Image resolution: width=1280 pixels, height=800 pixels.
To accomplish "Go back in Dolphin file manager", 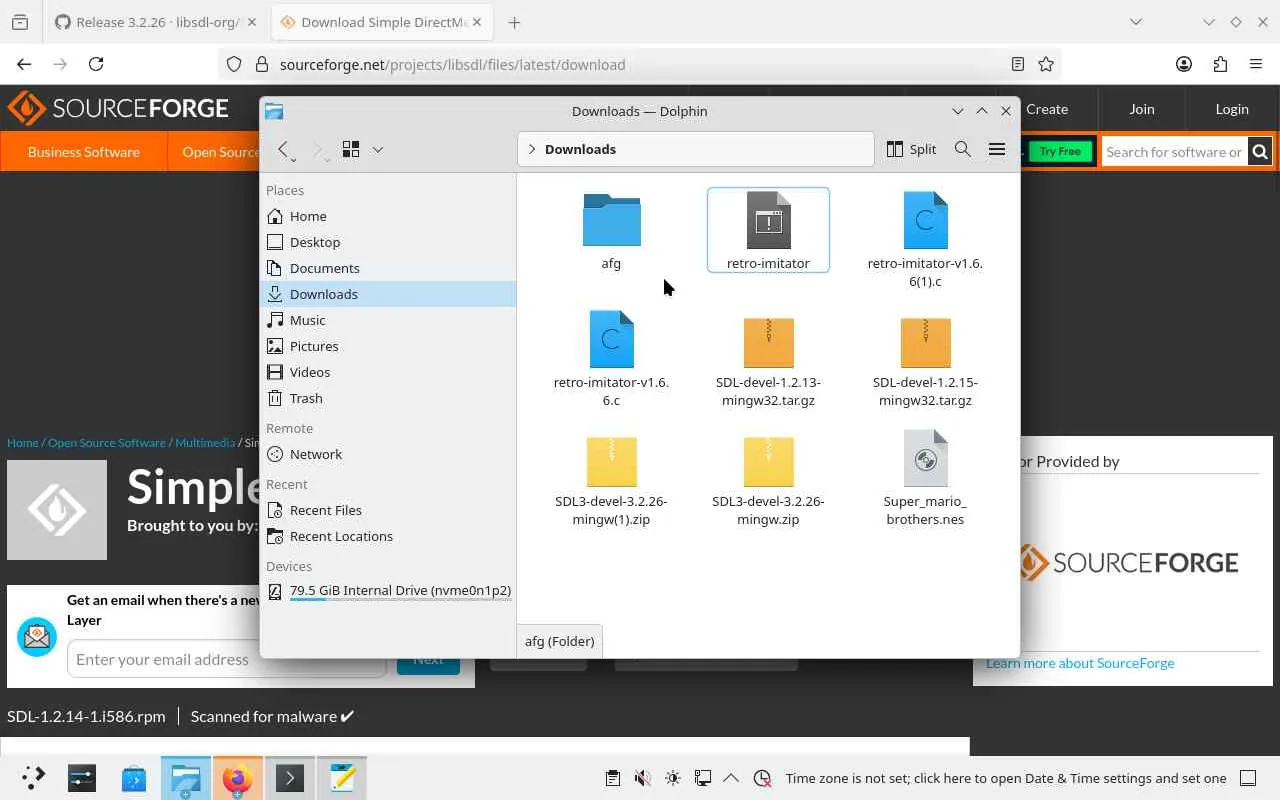I will (x=284, y=149).
